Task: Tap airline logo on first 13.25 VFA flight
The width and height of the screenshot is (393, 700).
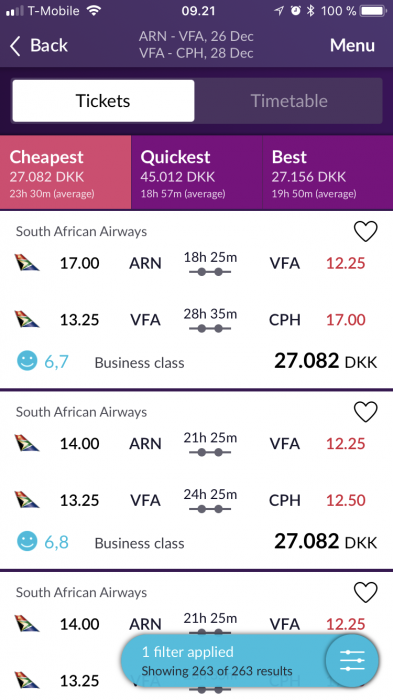Action: click(27, 319)
